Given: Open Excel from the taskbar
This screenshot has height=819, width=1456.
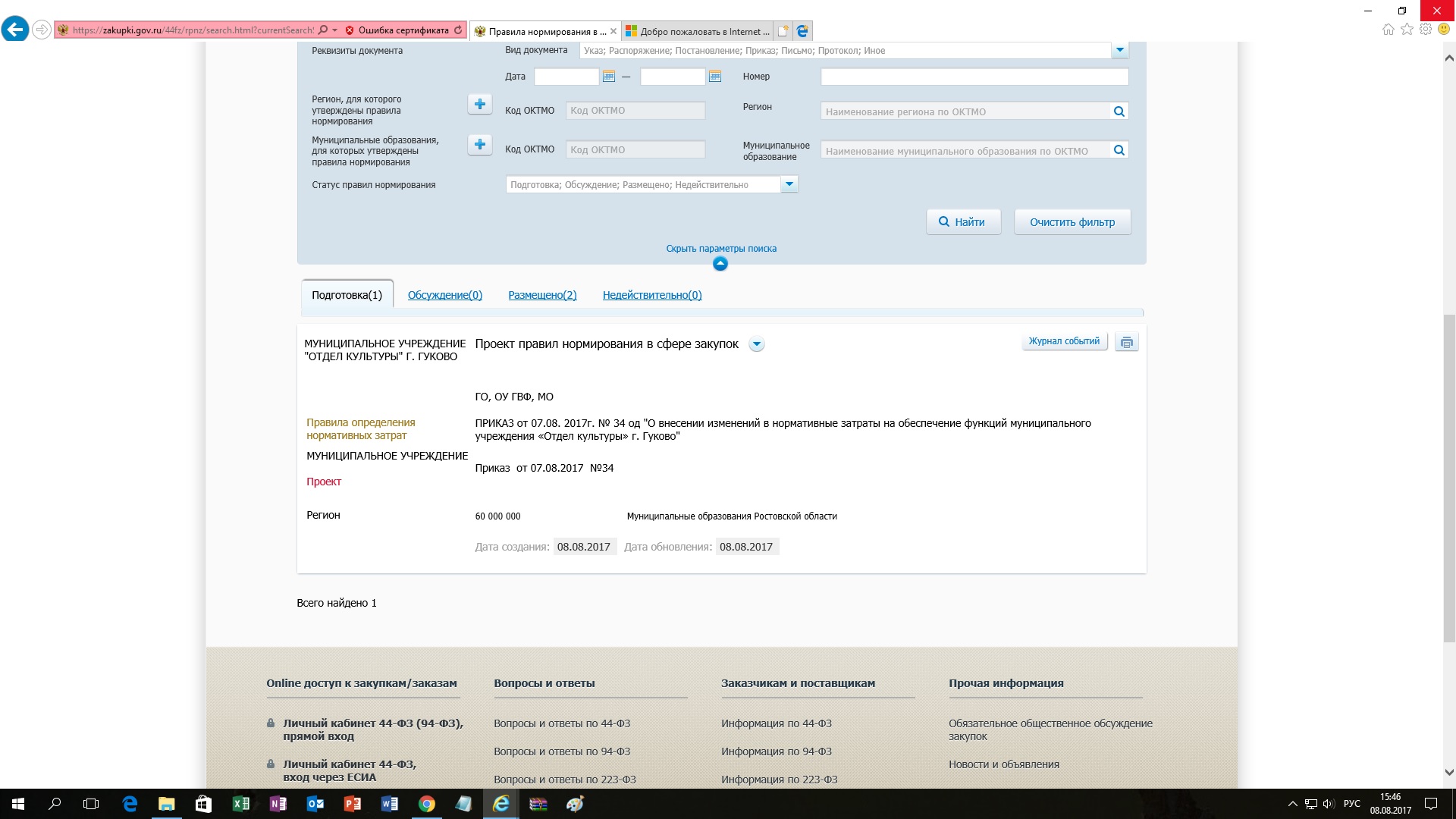Looking at the screenshot, I should 241,804.
